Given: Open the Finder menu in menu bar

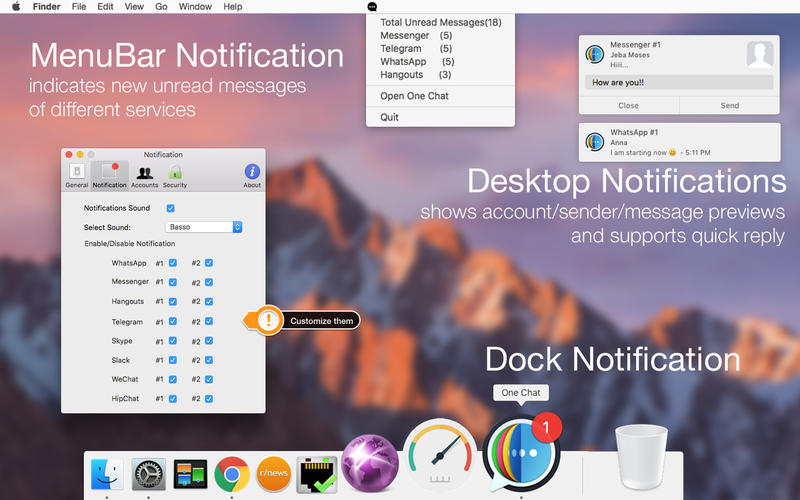Looking at the screenshot, I should click(46, 7).
